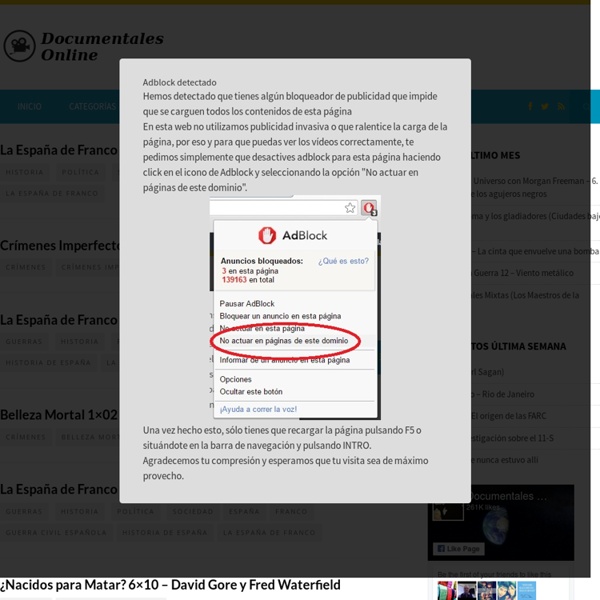Open the Guerra 12 – Viento metálico sidebar link
The height and width of the screenshot is (600, 600).
click(x=523, y=273)
